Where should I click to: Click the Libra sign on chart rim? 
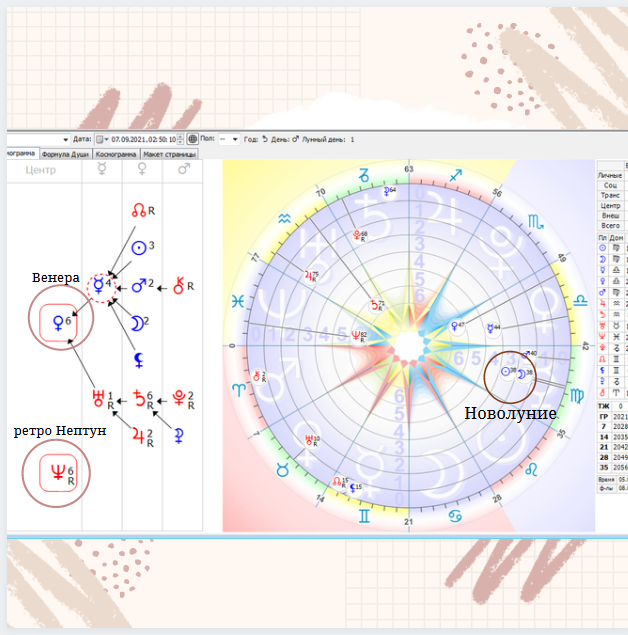pos(580,300)
